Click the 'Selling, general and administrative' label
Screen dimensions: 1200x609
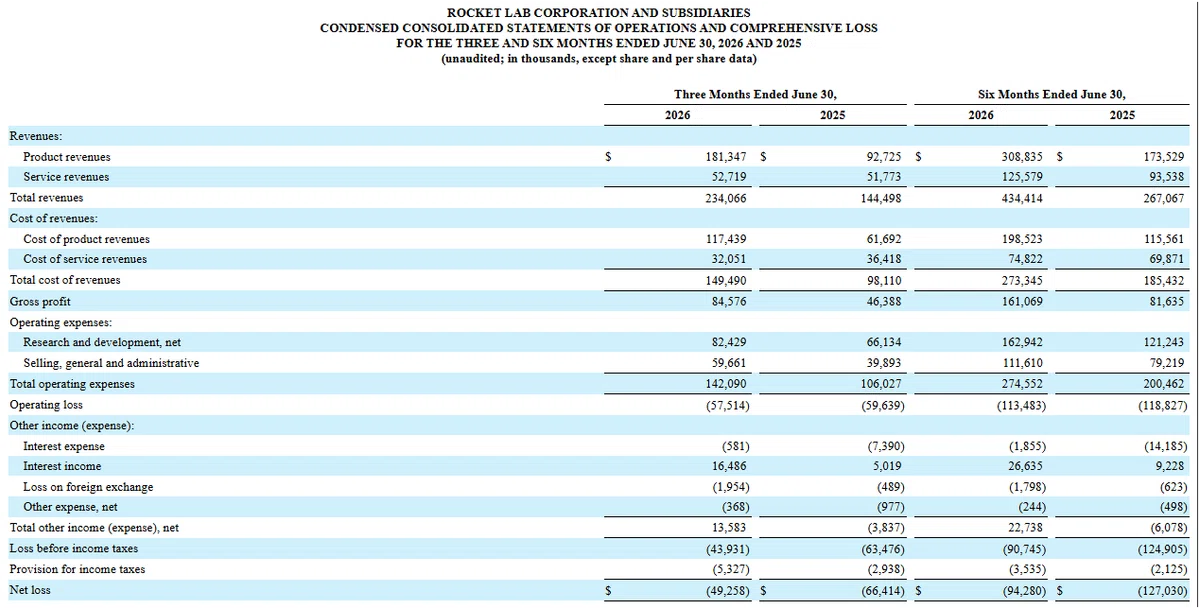click(111, 363)
